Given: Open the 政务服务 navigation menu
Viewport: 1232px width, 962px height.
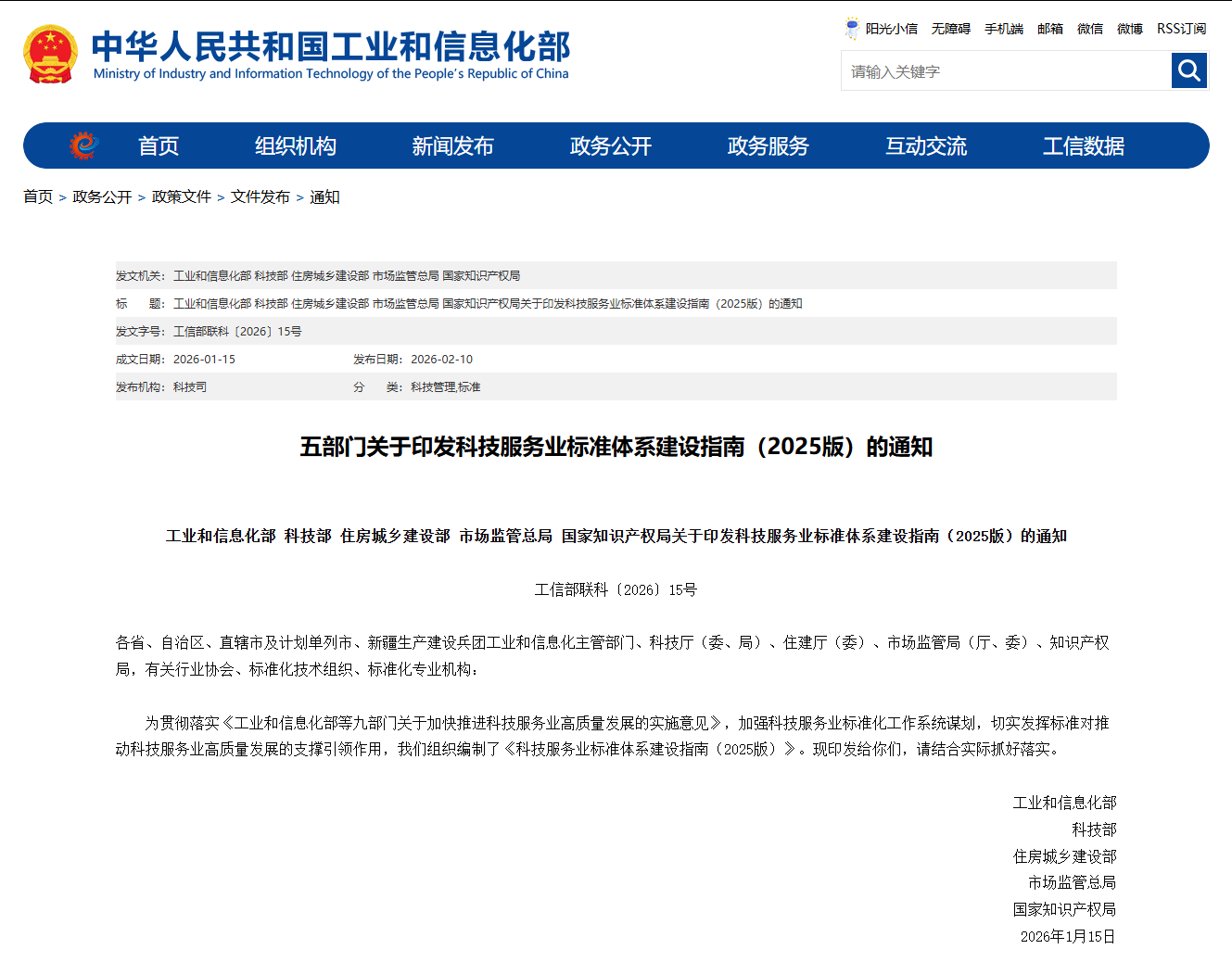Looking at the screenshot, I should pyautogui.click(x=767, y=146).
